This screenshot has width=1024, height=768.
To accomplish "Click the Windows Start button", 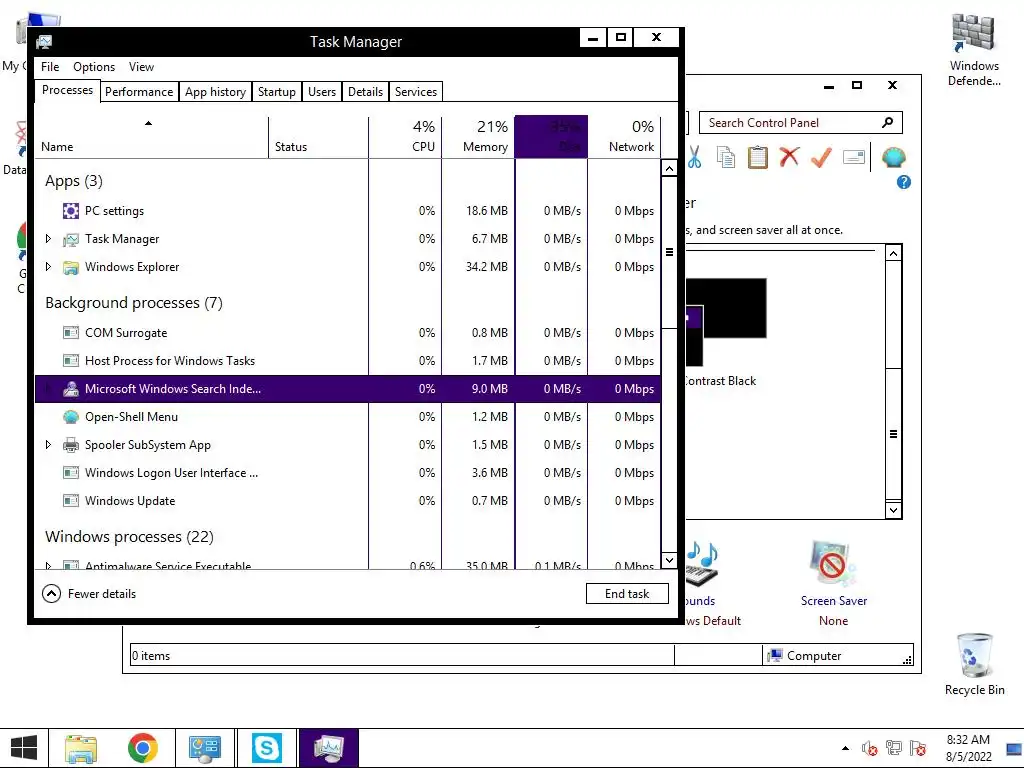I will click(x=24, y=748).
